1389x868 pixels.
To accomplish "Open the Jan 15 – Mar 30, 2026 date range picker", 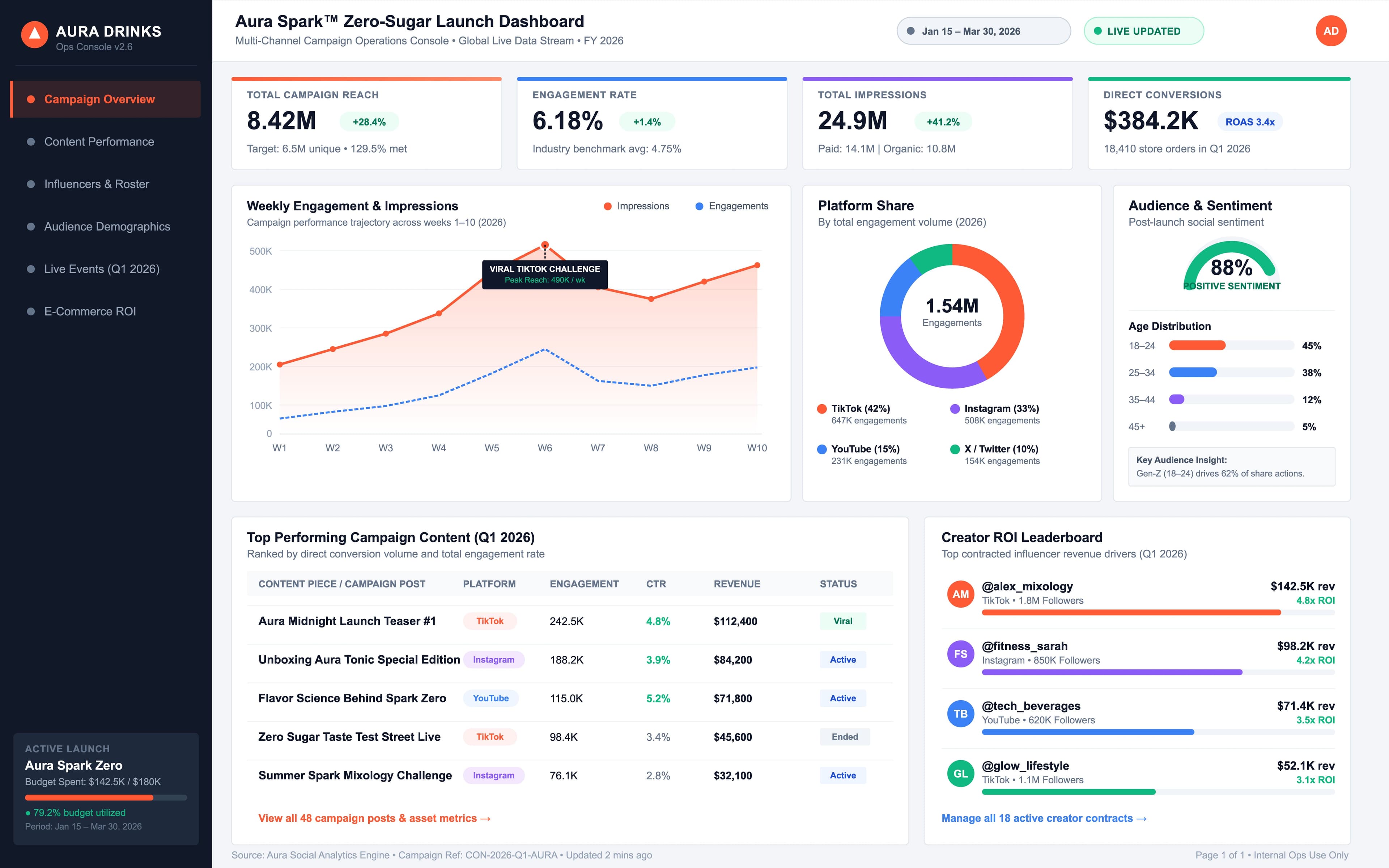I will pos(983,31).
